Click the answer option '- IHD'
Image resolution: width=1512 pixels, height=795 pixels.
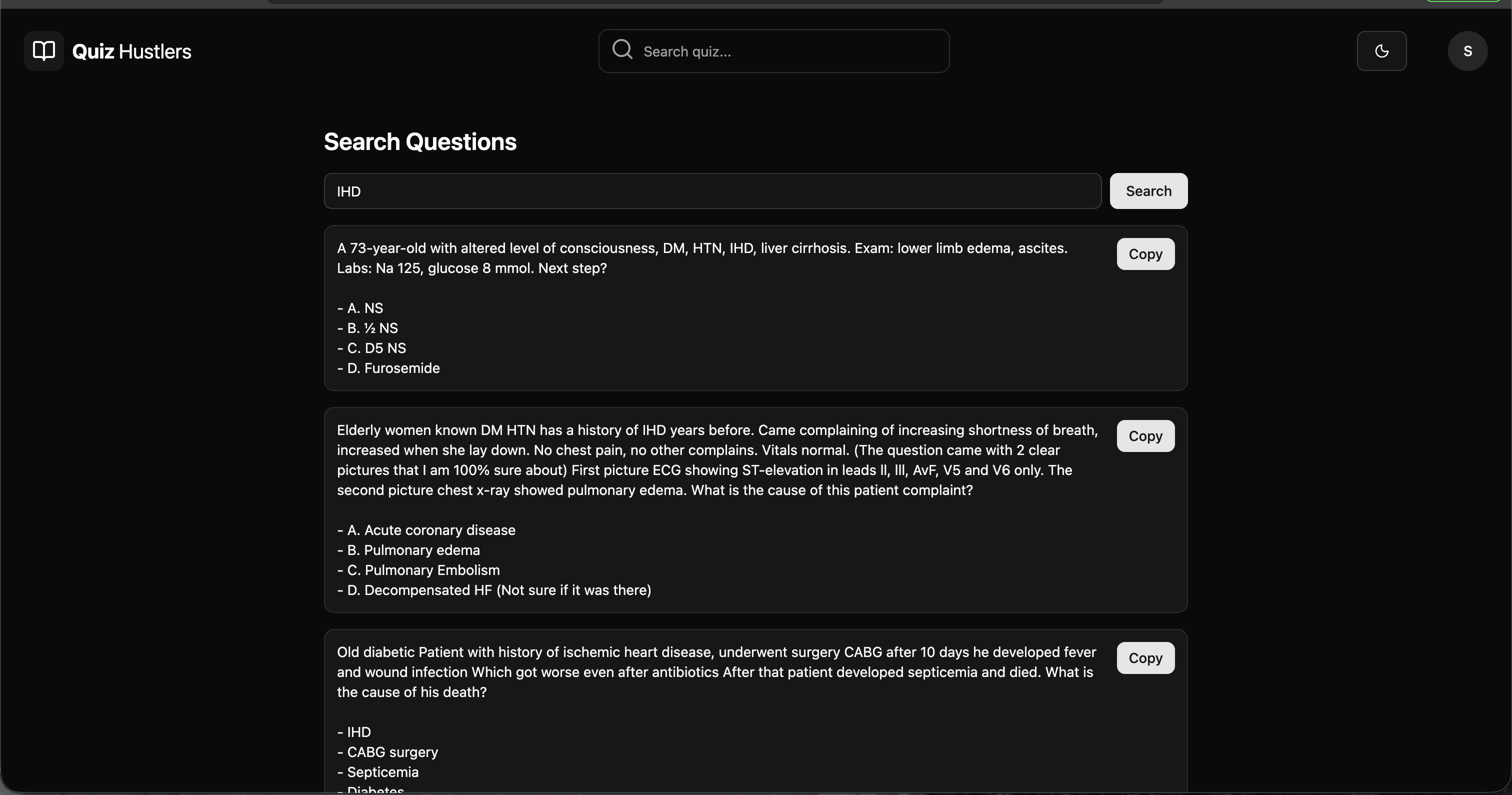354,732
